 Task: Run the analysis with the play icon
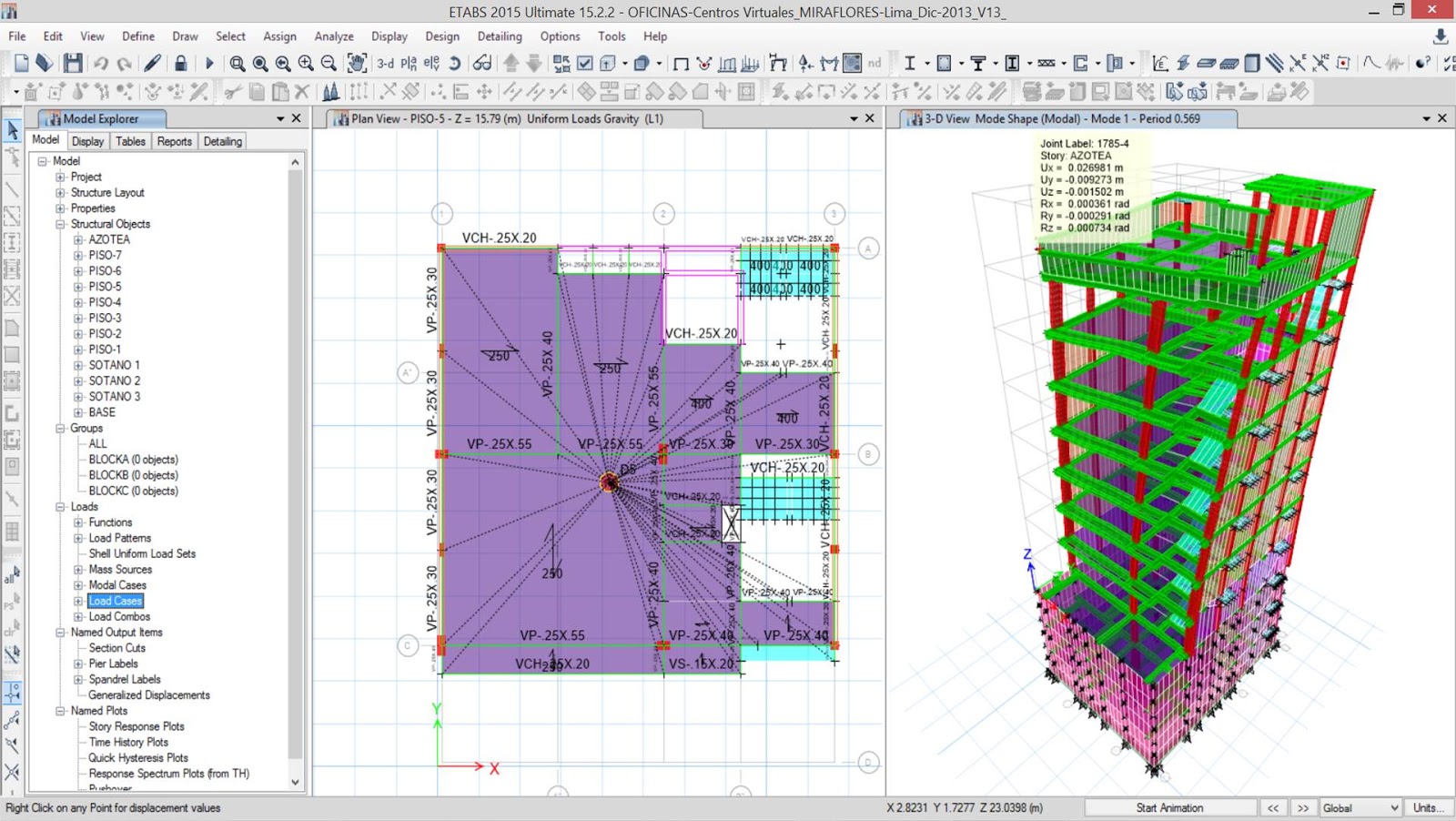[209, 62]
